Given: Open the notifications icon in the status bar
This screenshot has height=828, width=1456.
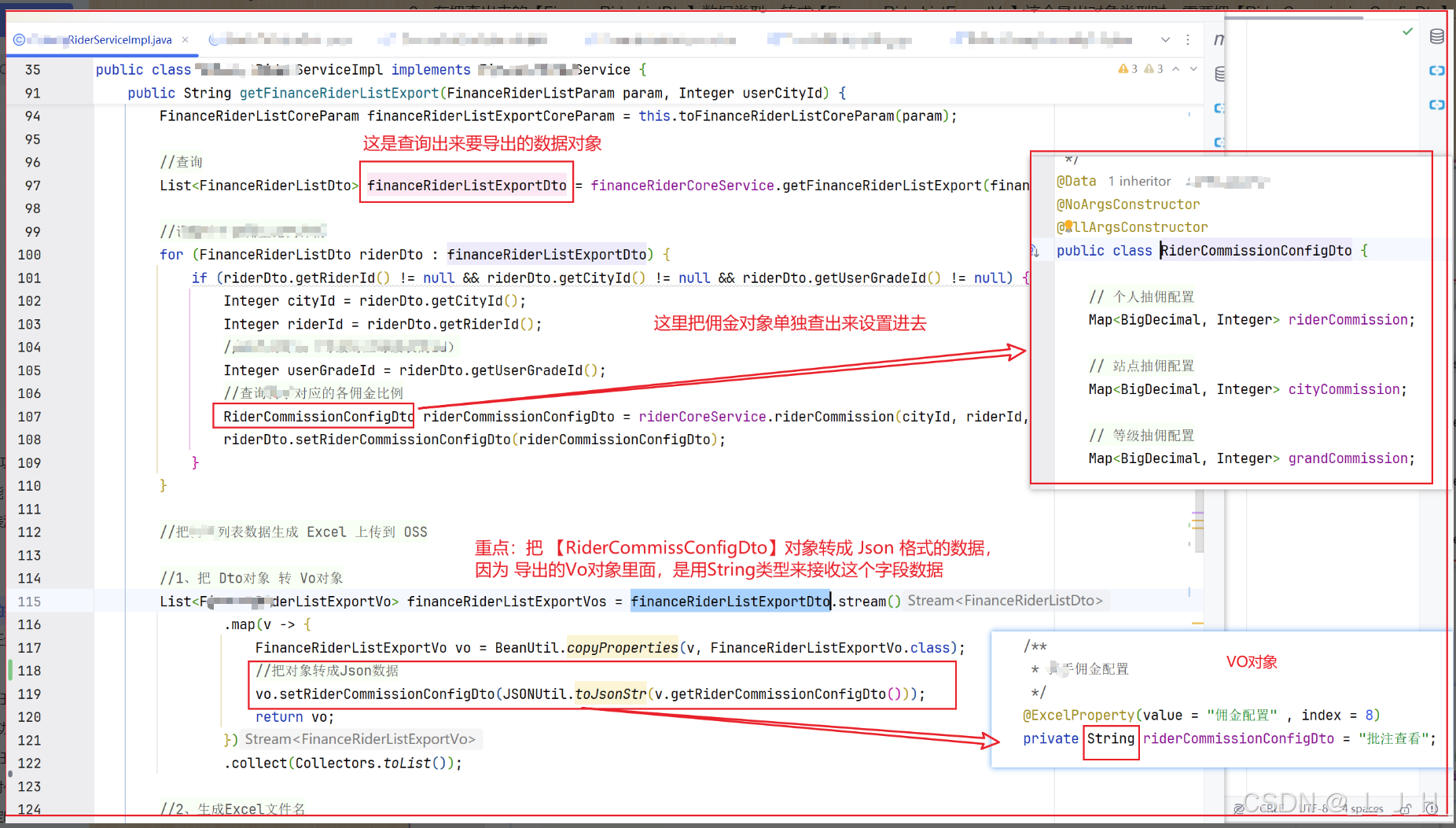Looking at the screenshot, I should [1432, 808].
